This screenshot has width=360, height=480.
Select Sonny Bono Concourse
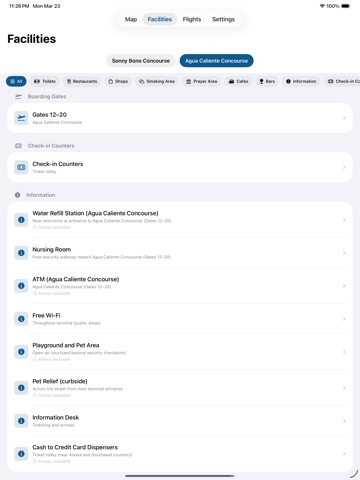click(141, 61)
